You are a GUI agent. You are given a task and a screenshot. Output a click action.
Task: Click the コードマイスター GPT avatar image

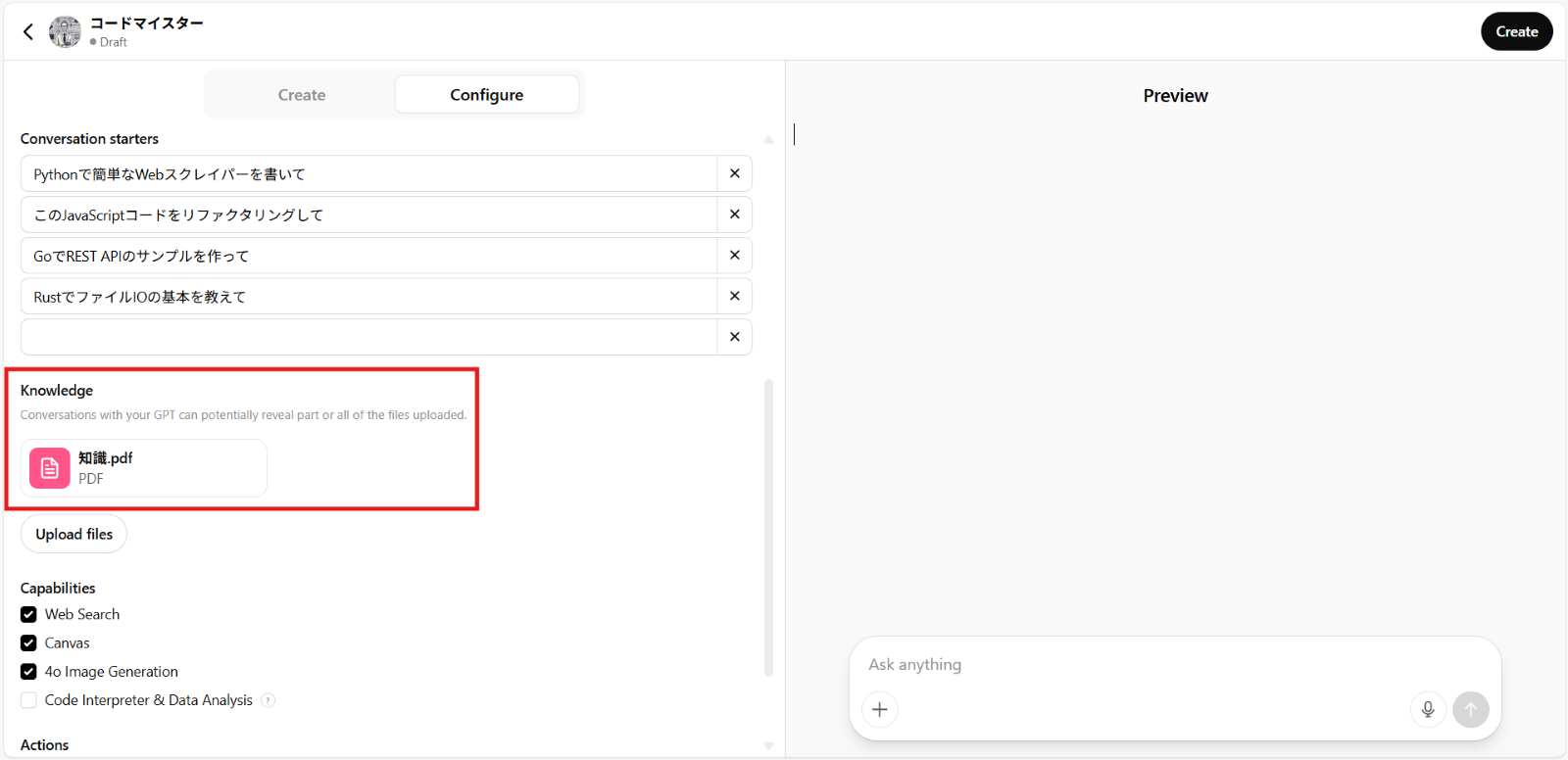tap(65, 31)
